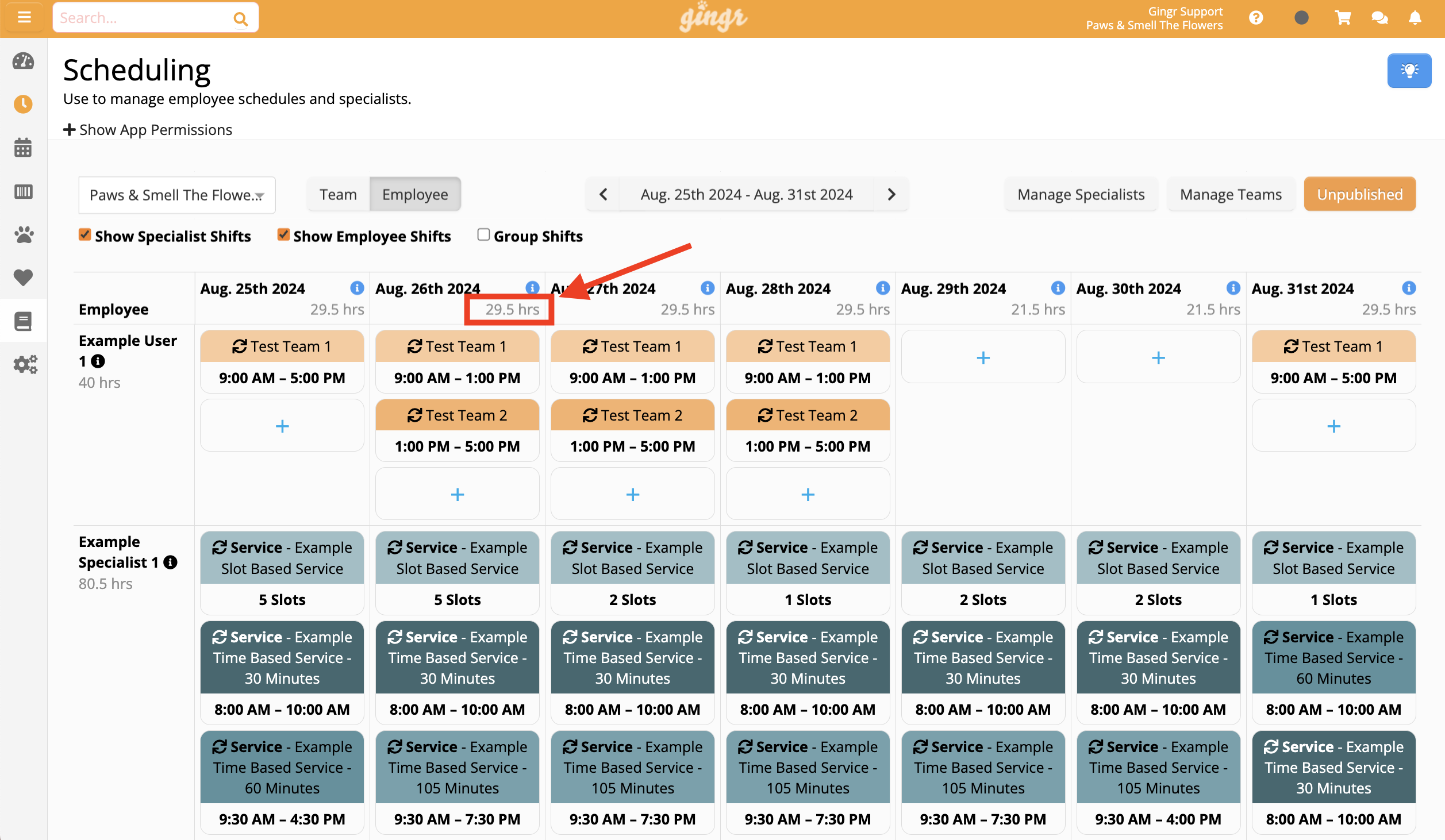1445x840 pixels.
Task: Open 9:30 AM – 4:00 PM shift Aug. 30th
Action: (1158, 782)
